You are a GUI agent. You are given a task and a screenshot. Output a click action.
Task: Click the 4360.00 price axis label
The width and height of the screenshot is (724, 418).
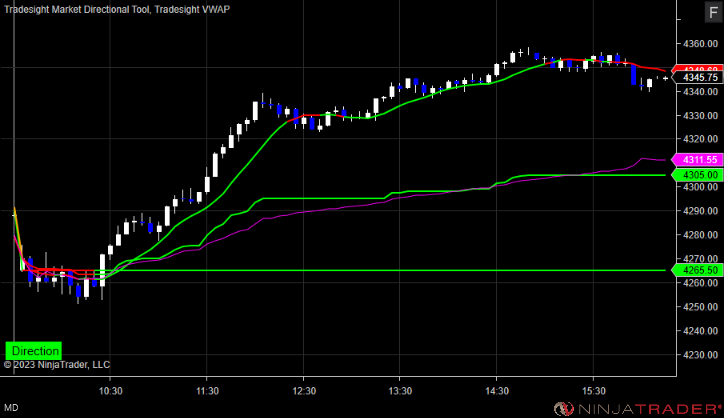click(x=700, y=44)
